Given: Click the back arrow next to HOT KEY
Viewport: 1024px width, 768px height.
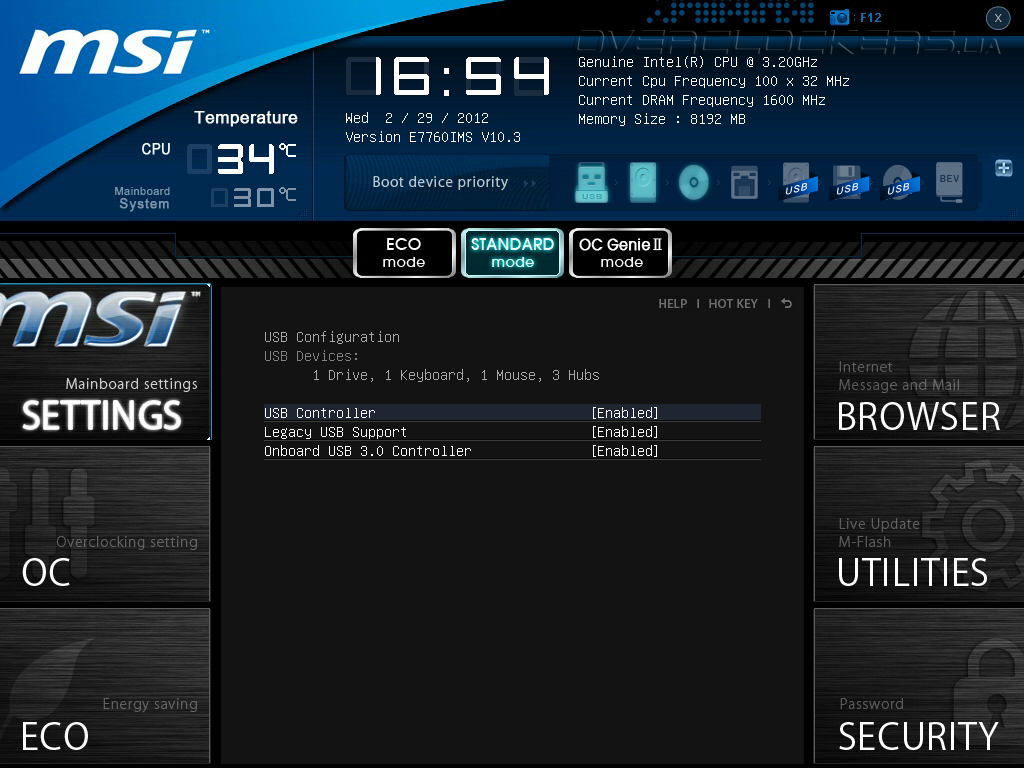Looking at the screenshot, I should (787, 304).
